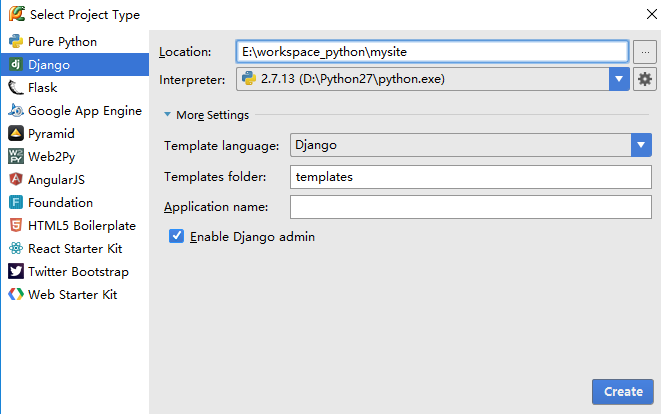Click the PyCharm logo in the title bar
Screen dimensions: 661x414
[x=17, y=13]
